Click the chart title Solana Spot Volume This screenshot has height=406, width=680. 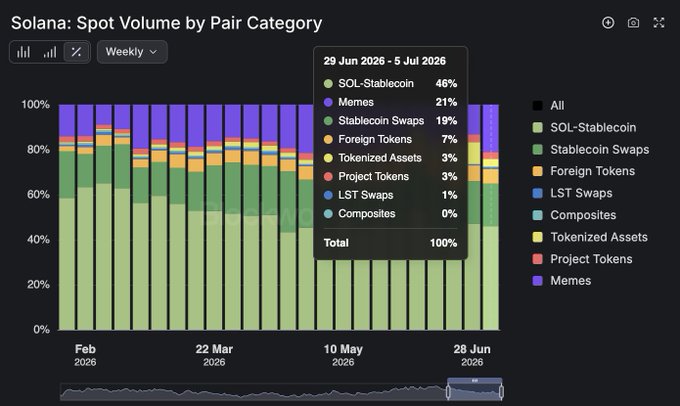(167, 23)
